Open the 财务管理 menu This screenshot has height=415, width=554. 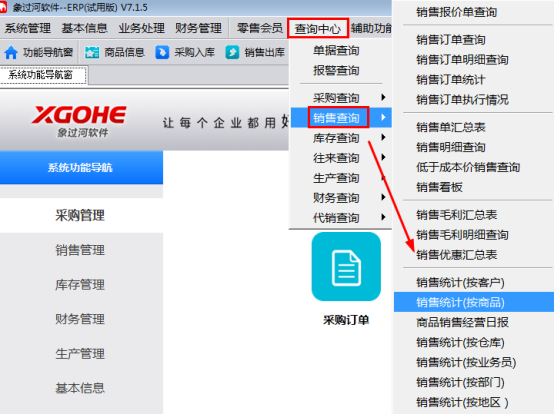coord(198,28)
